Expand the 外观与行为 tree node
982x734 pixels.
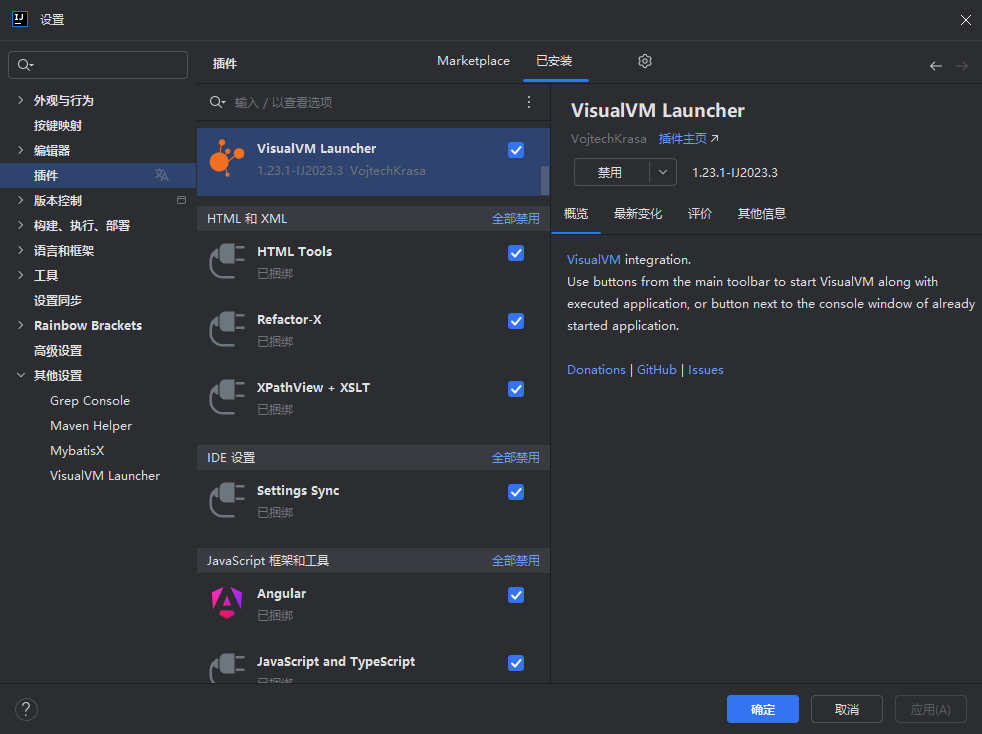click(21, 100)
